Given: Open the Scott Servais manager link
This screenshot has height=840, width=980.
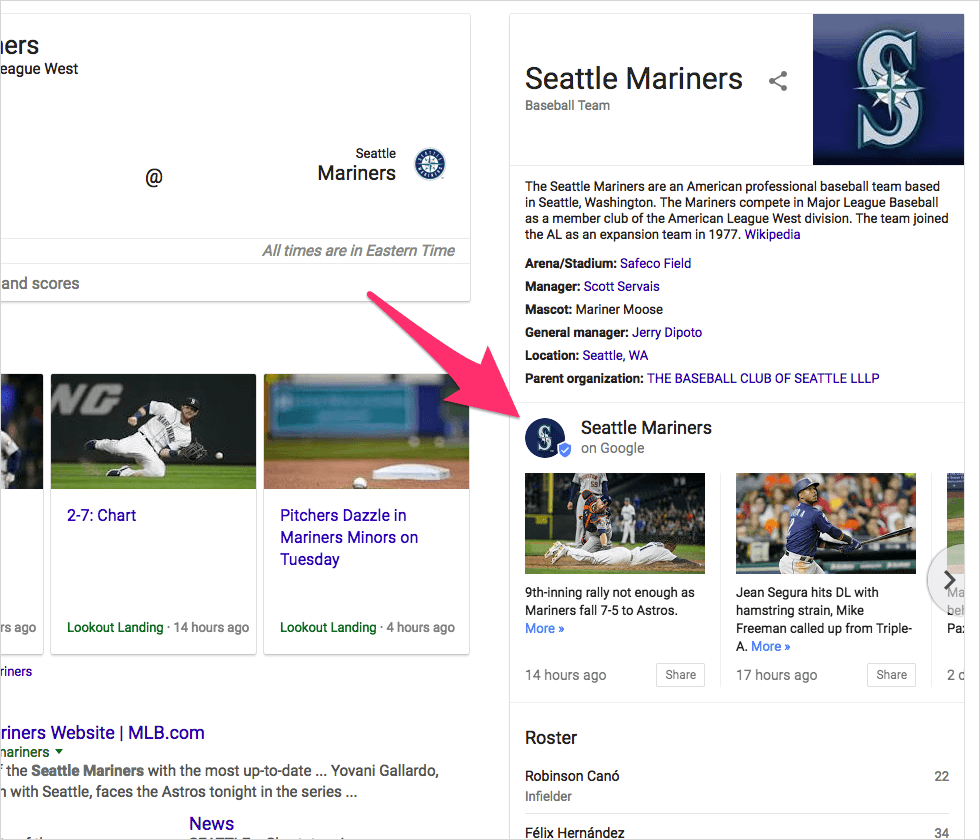Looking at the screenshot, I should pos(621,286).
